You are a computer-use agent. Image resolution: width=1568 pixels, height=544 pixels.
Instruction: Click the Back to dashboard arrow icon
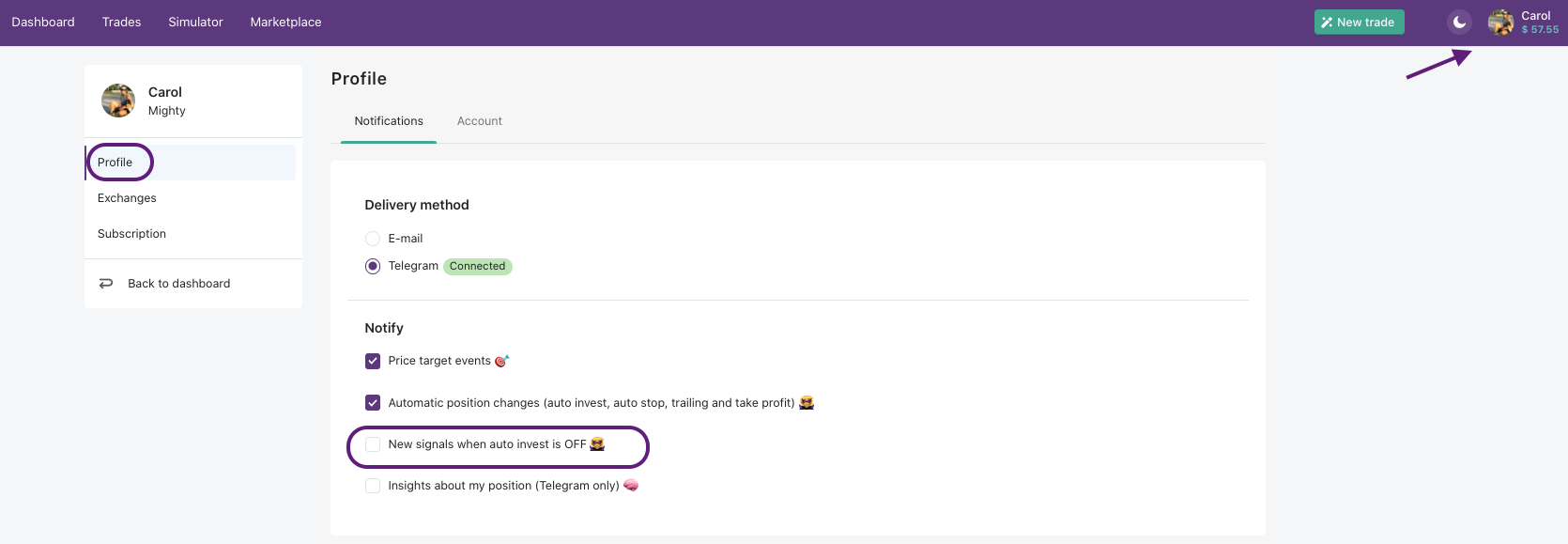(106, 284)
